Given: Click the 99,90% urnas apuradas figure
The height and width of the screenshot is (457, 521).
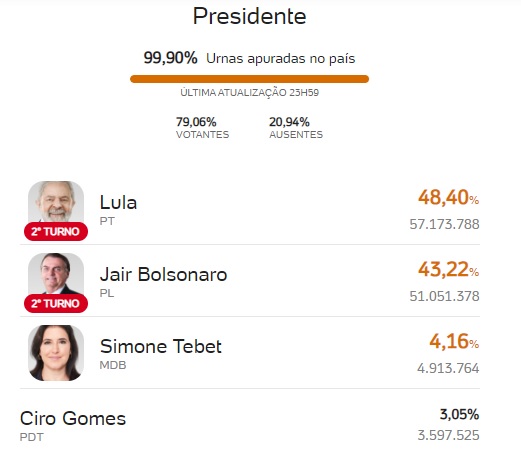Looking at the screenshot, I should [x=170, y=58].
